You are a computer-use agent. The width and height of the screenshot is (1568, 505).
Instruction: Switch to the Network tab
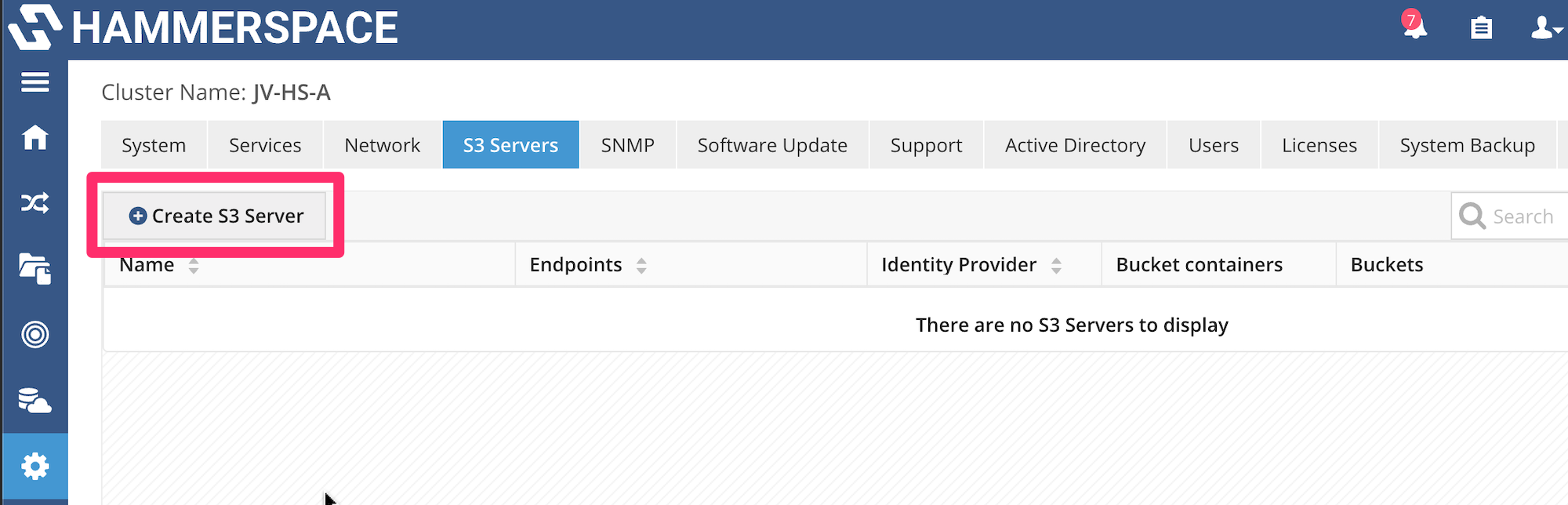pos(383,145)
